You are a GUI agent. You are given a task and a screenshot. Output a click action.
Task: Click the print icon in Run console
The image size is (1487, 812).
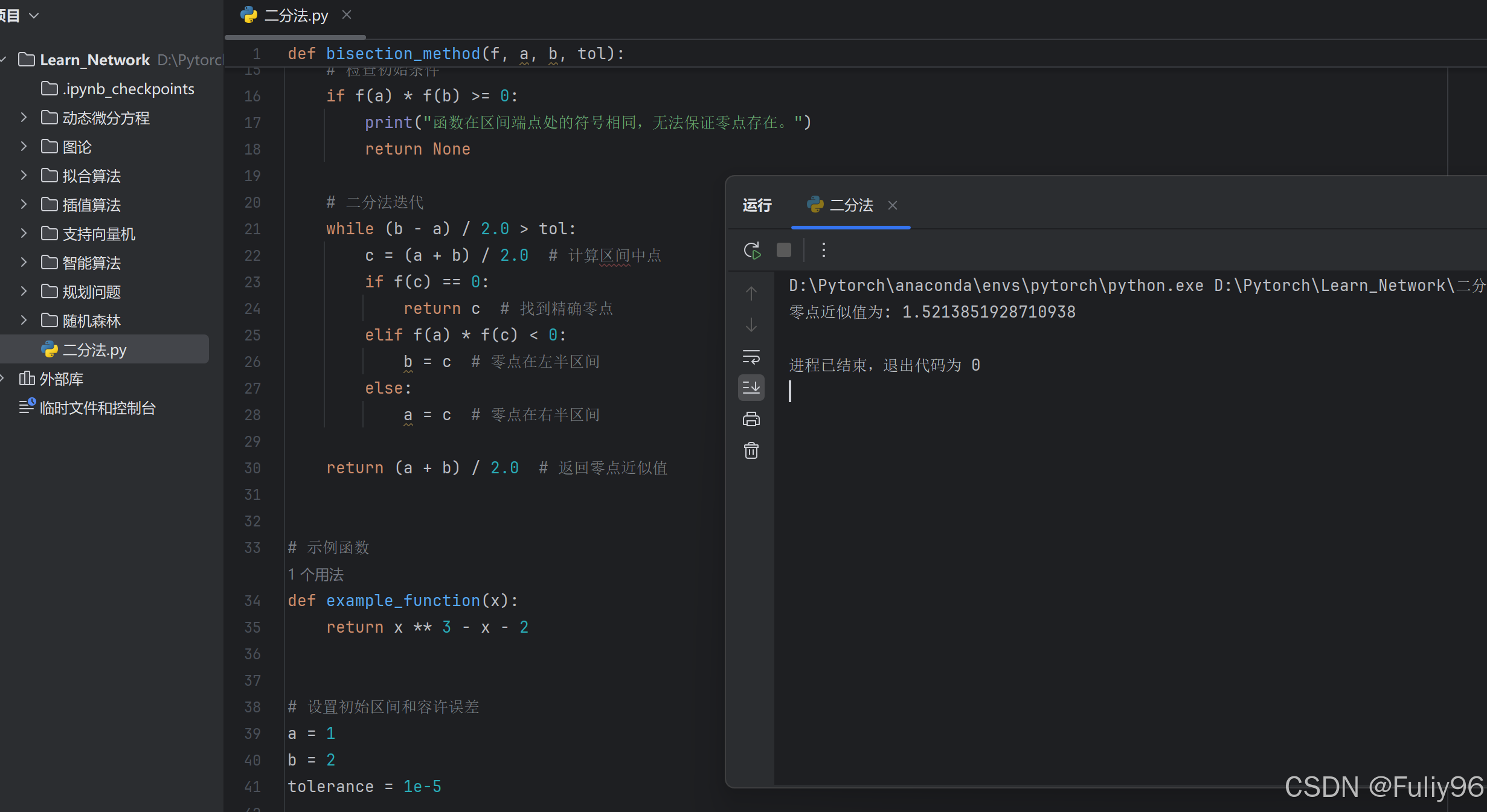click(751, 419)
